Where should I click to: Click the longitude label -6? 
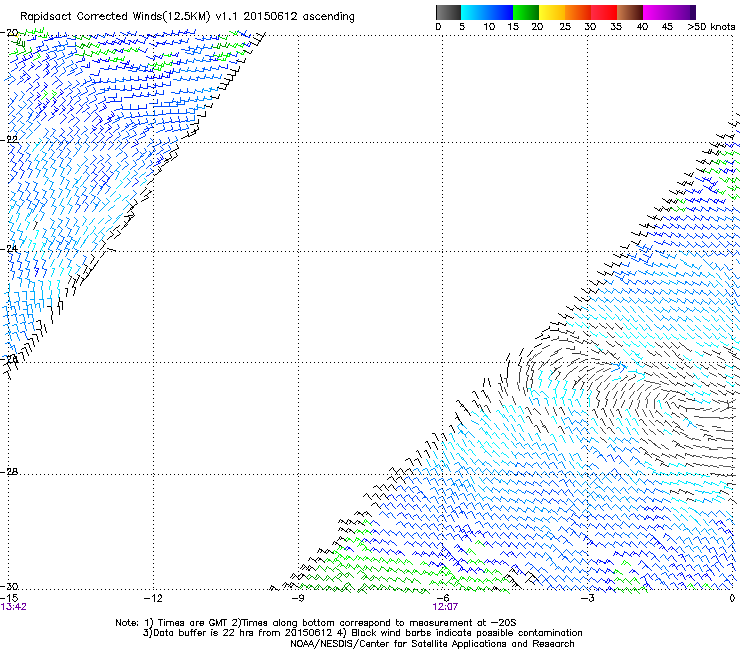pyautogui.click(x=442, y=598)
